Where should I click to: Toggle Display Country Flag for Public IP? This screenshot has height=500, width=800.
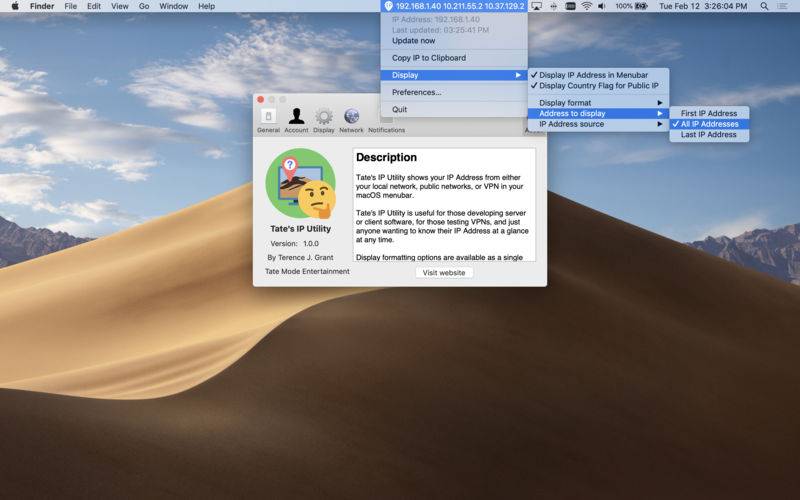[x=598, y=86]
